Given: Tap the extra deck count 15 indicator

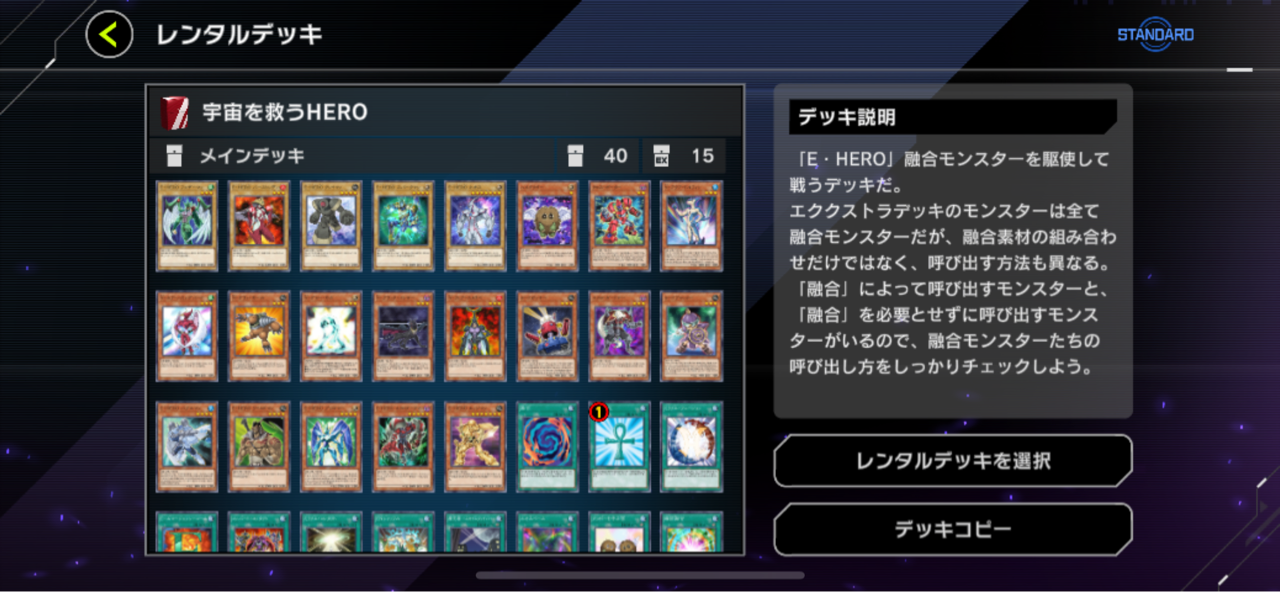Looking at the screenshot, I should tap(685, 156).
